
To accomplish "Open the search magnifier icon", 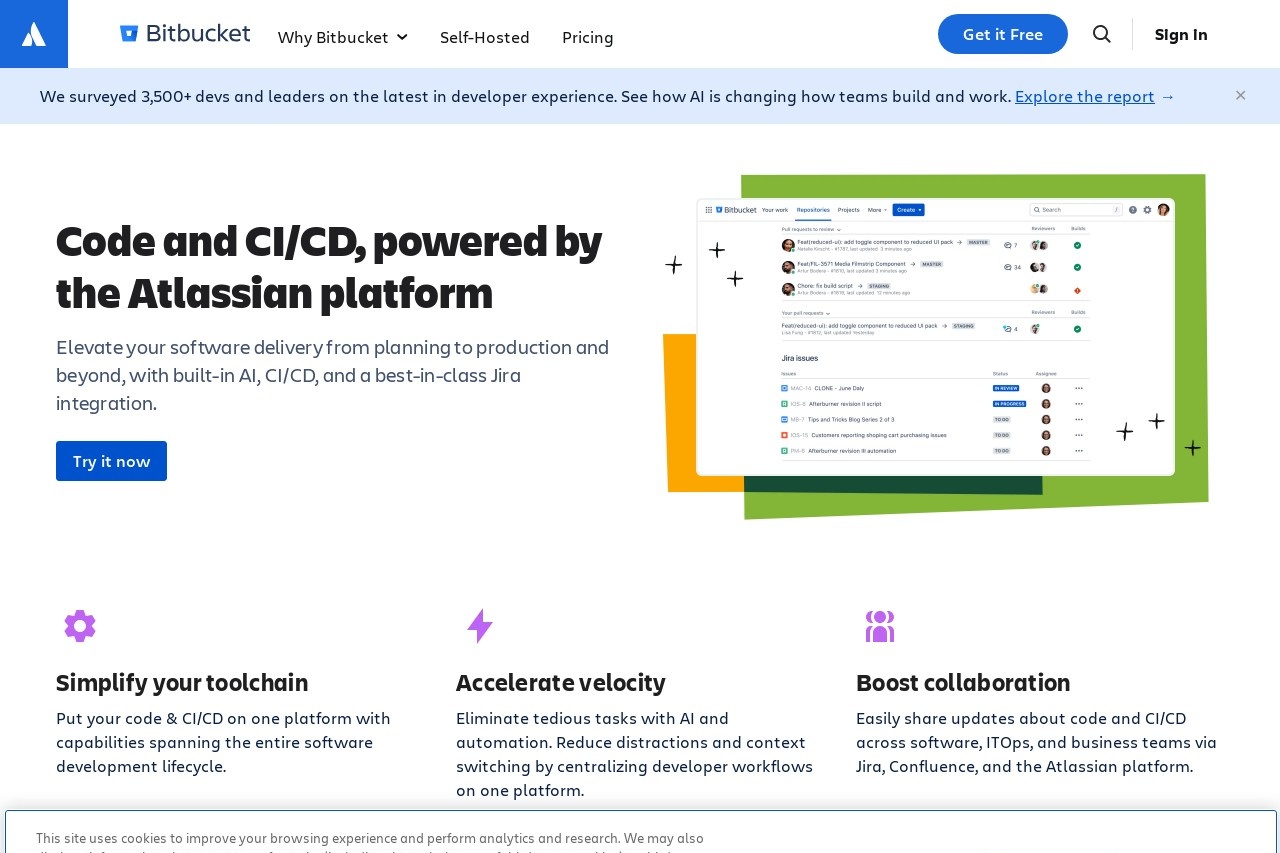I will (1102, 34).
